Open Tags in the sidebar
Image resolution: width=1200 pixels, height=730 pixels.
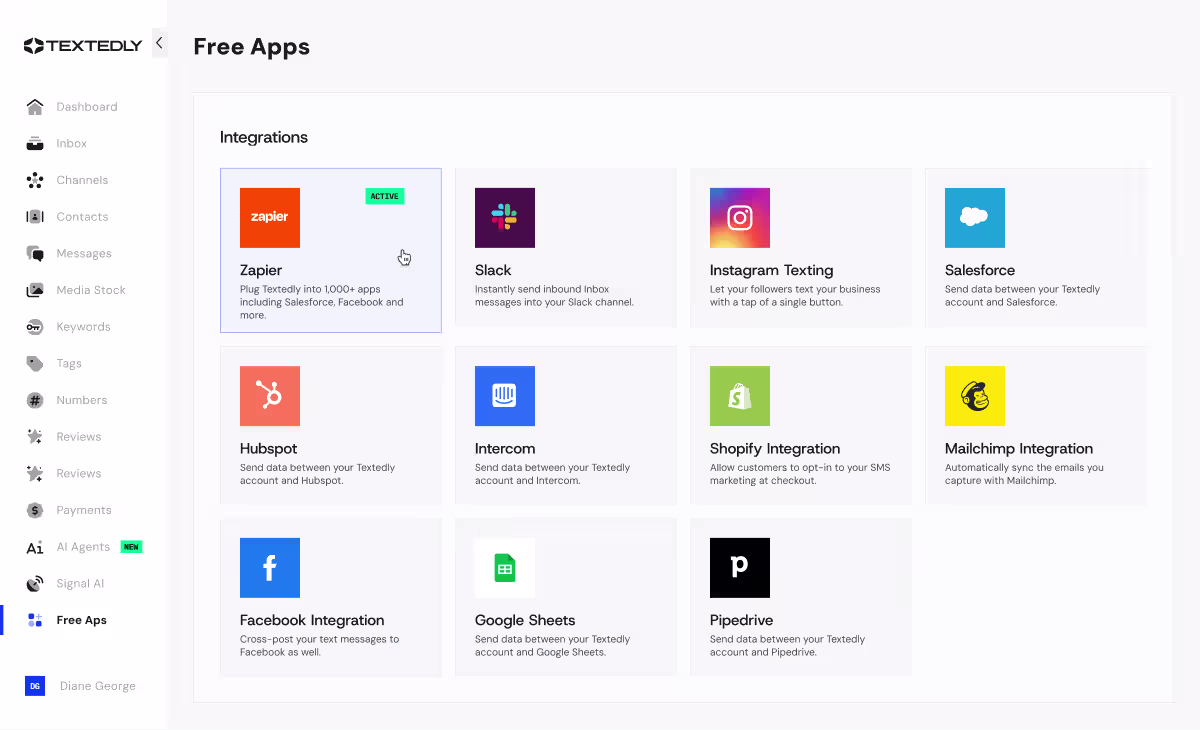pos(69,363)
